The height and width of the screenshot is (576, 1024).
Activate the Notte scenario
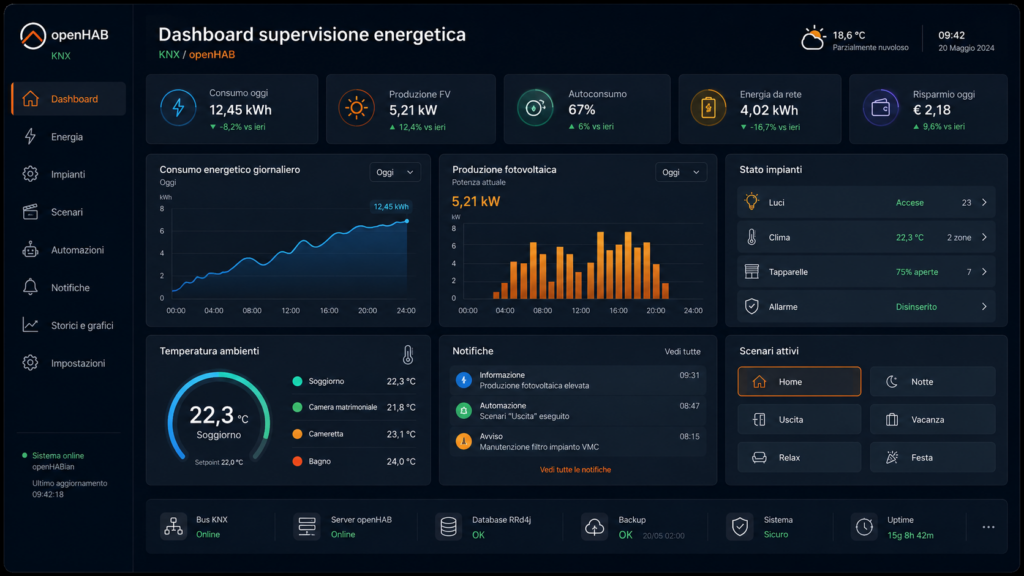933,381
